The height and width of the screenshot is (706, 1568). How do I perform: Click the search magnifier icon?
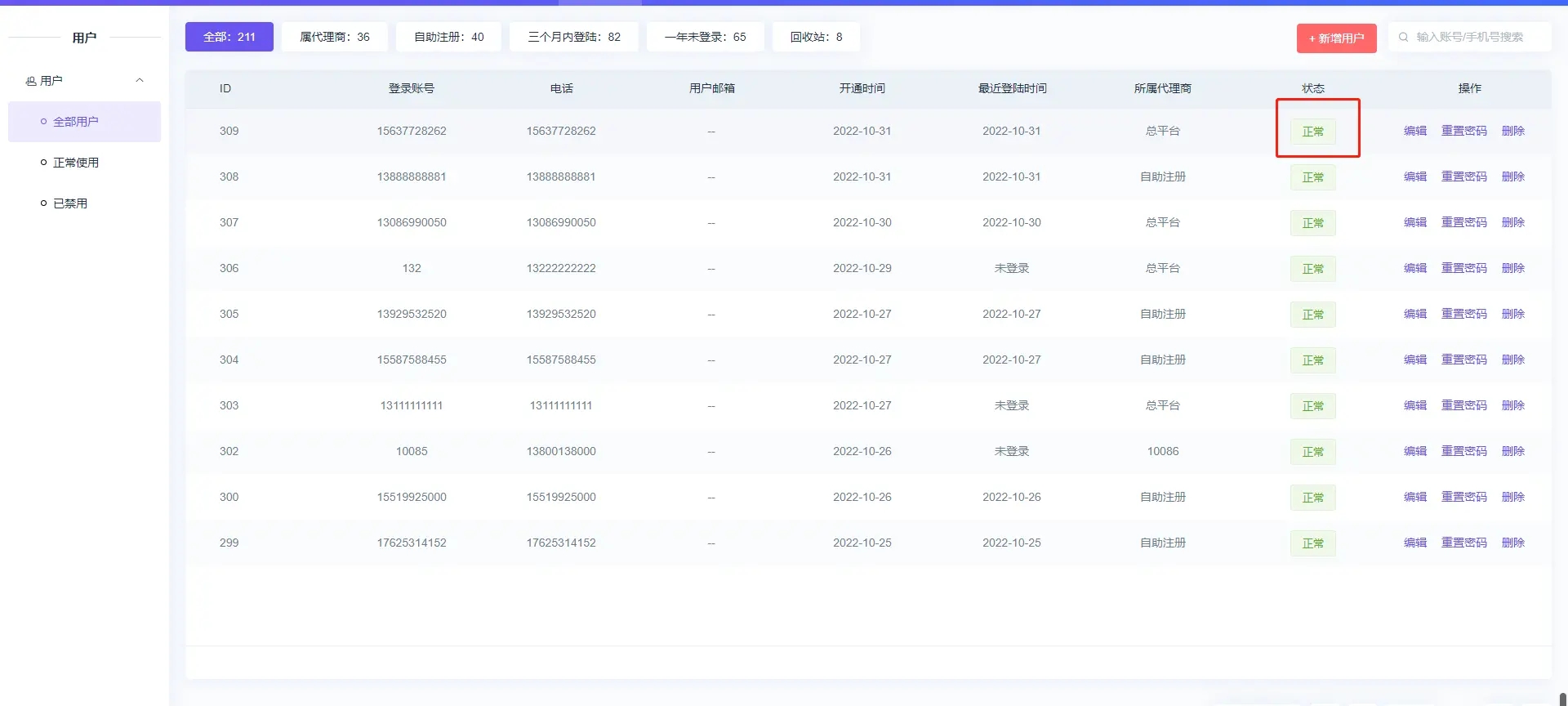pos(1403,37)
